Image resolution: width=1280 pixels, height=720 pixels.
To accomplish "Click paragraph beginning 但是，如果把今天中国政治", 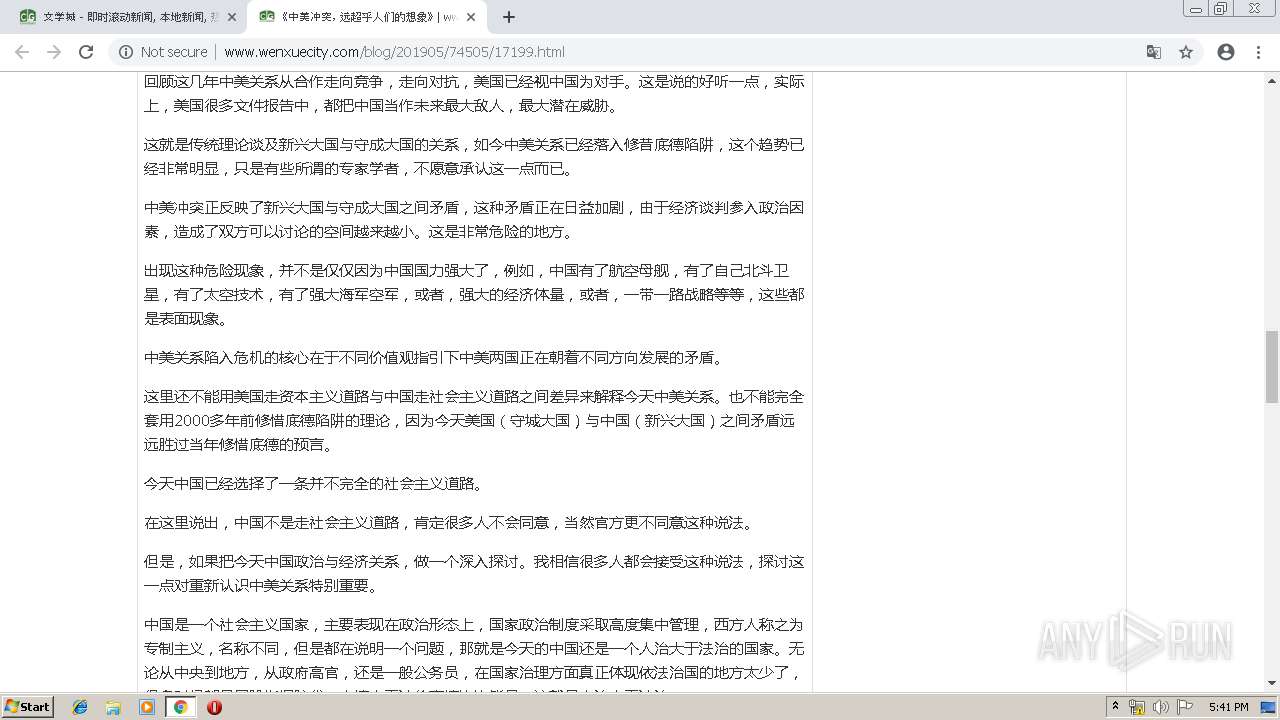I will click(x=474, y=574).
